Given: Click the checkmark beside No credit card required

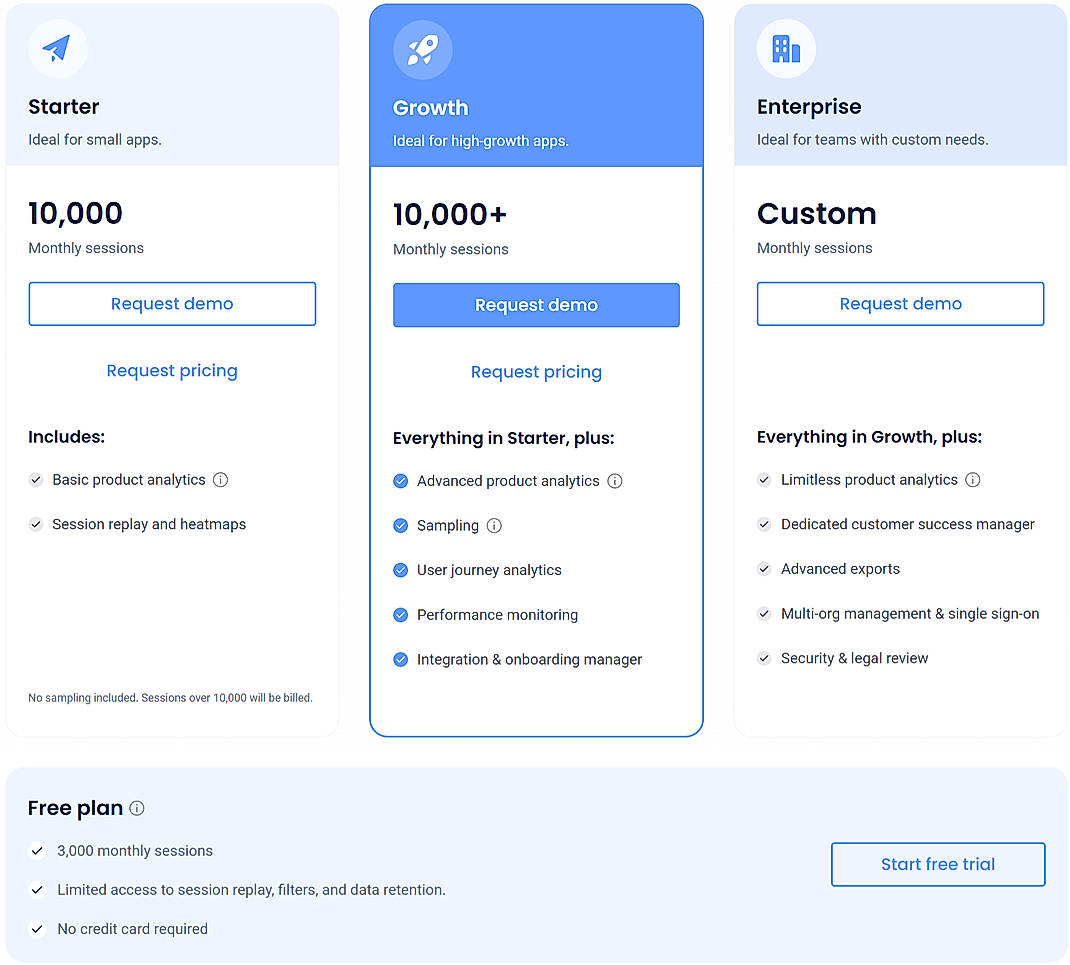Looking at the screenshot, I should 37,929.
